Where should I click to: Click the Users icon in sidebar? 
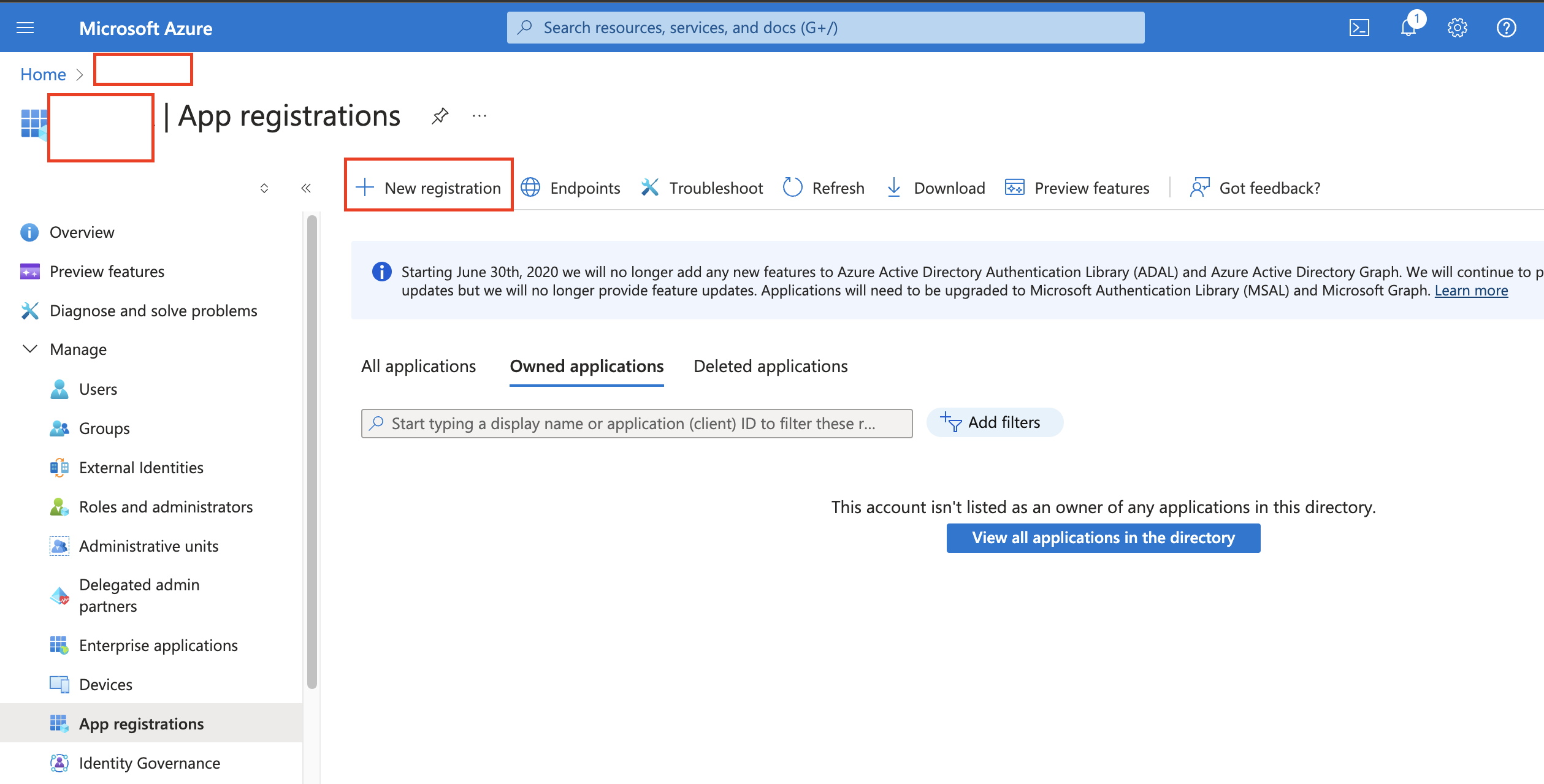[59, 389]
